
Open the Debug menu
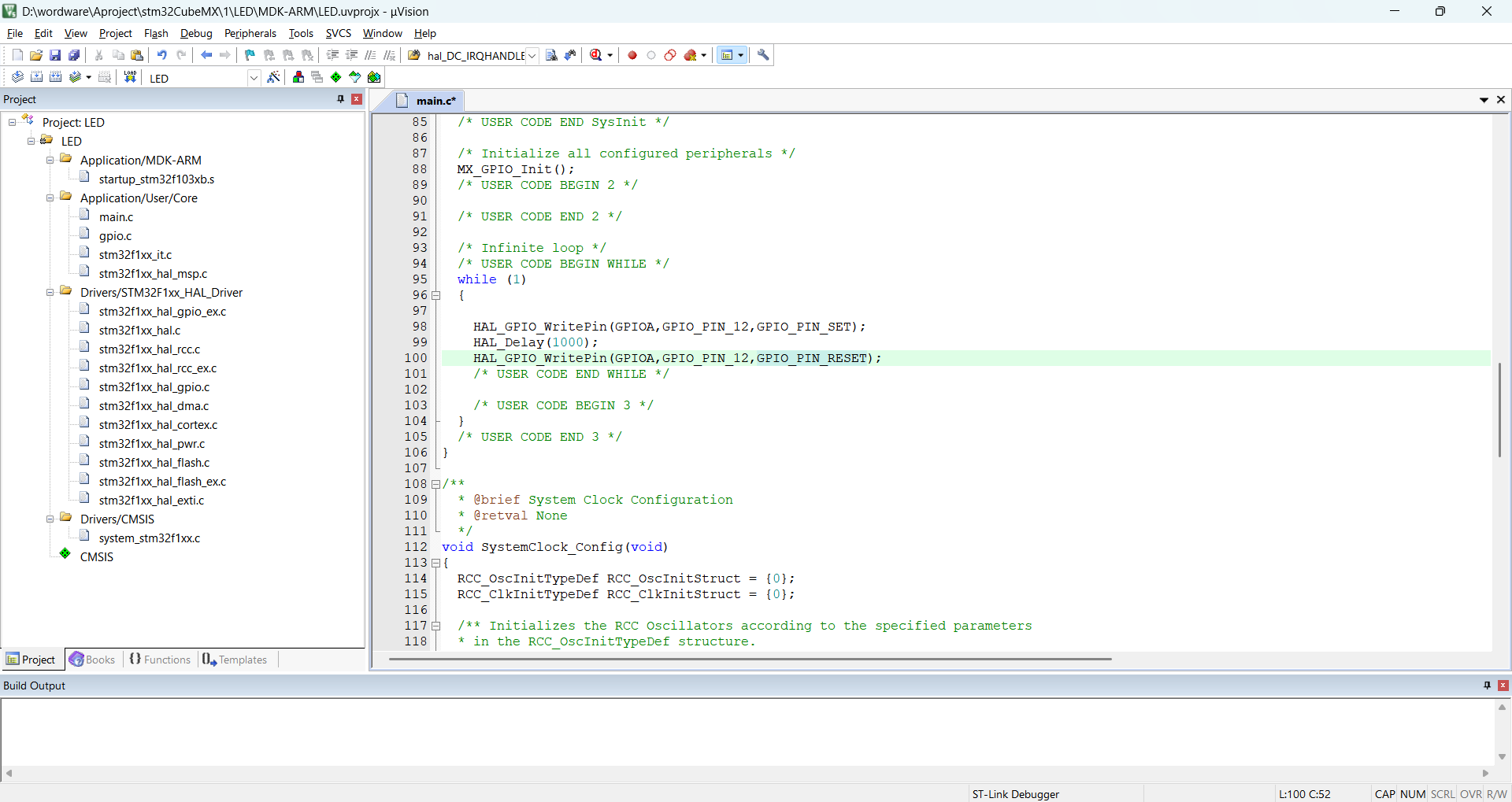[196, 33]
